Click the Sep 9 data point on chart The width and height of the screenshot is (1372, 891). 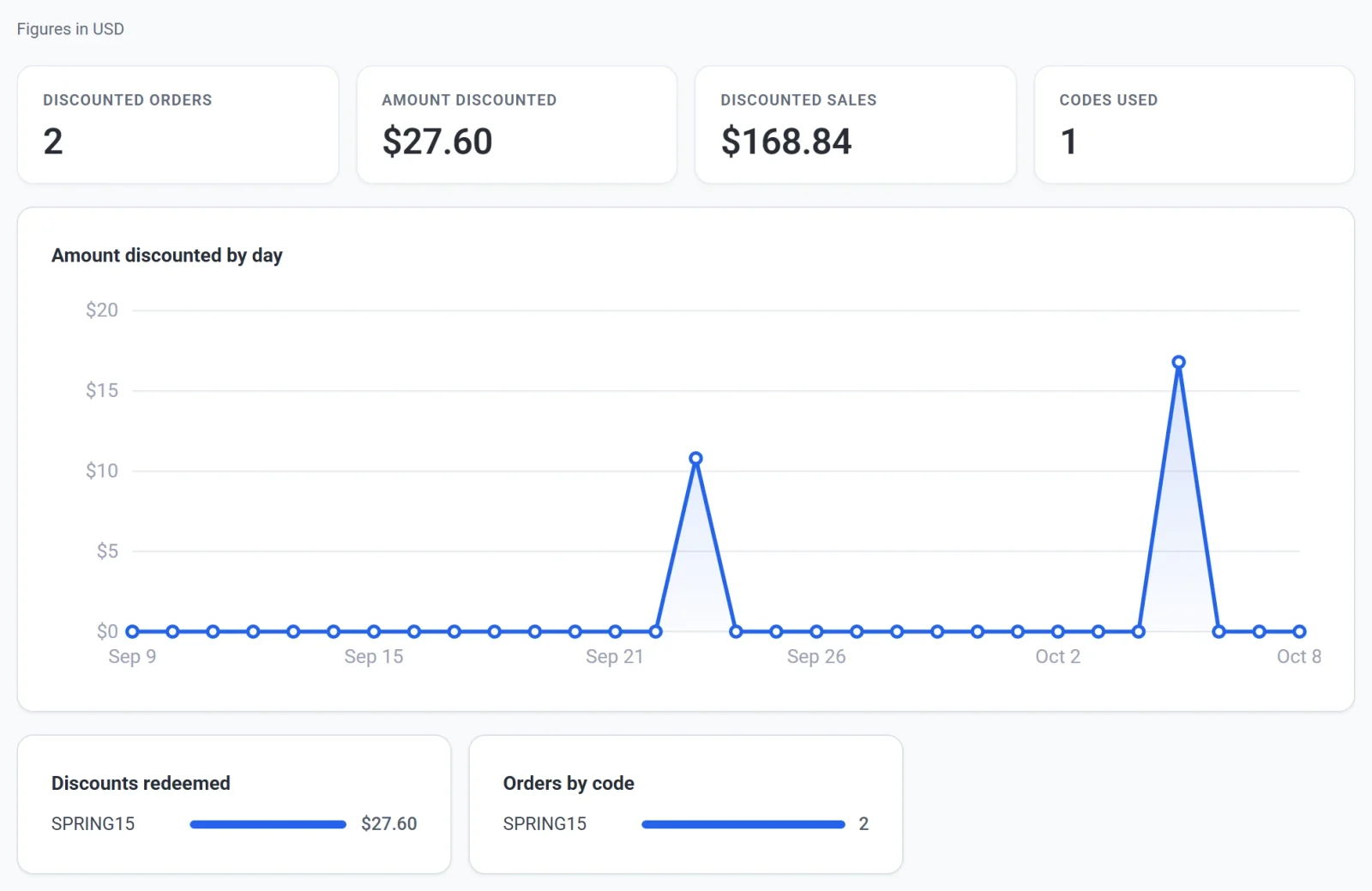[132, 632]
